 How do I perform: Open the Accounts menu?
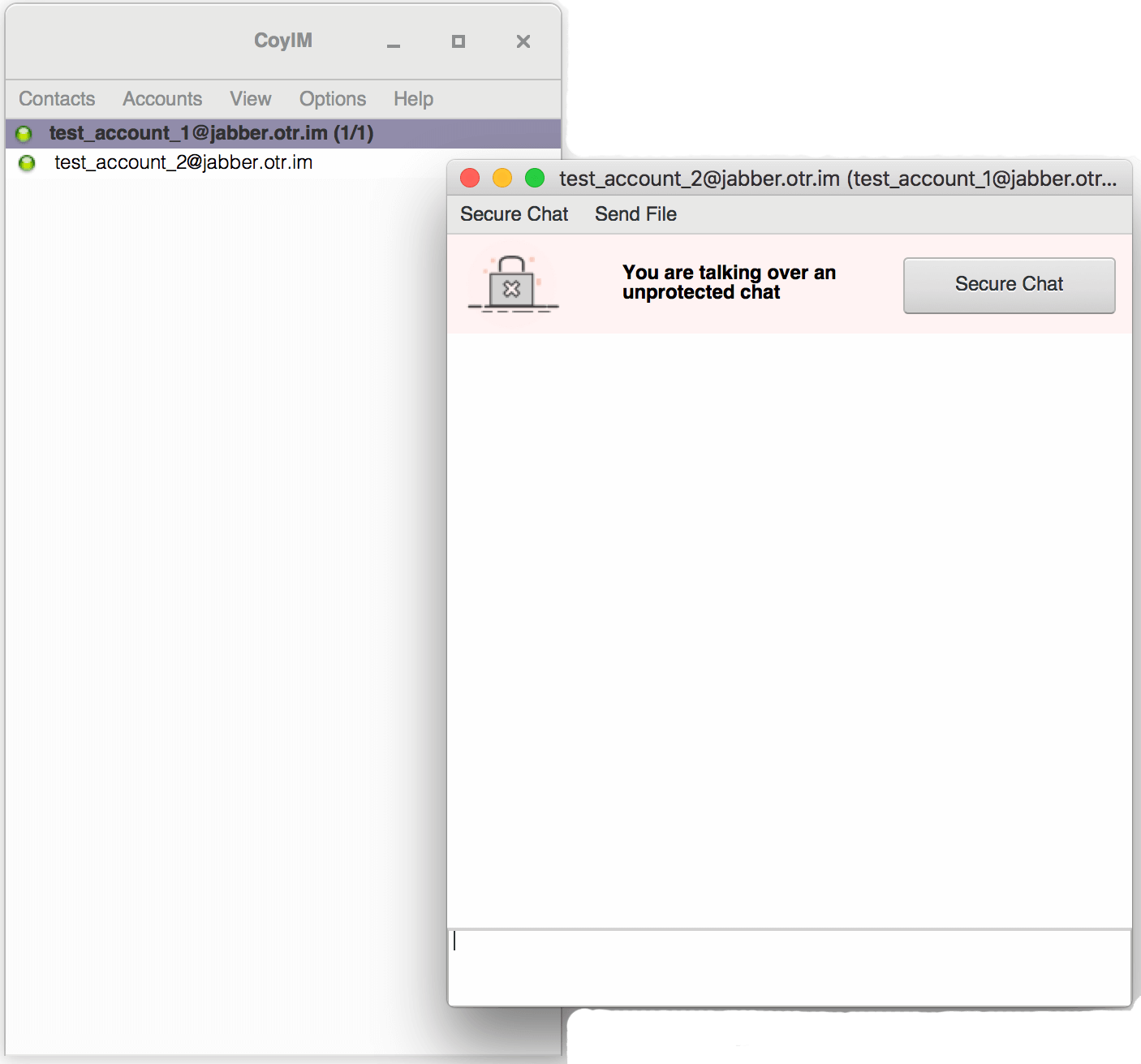162,99
